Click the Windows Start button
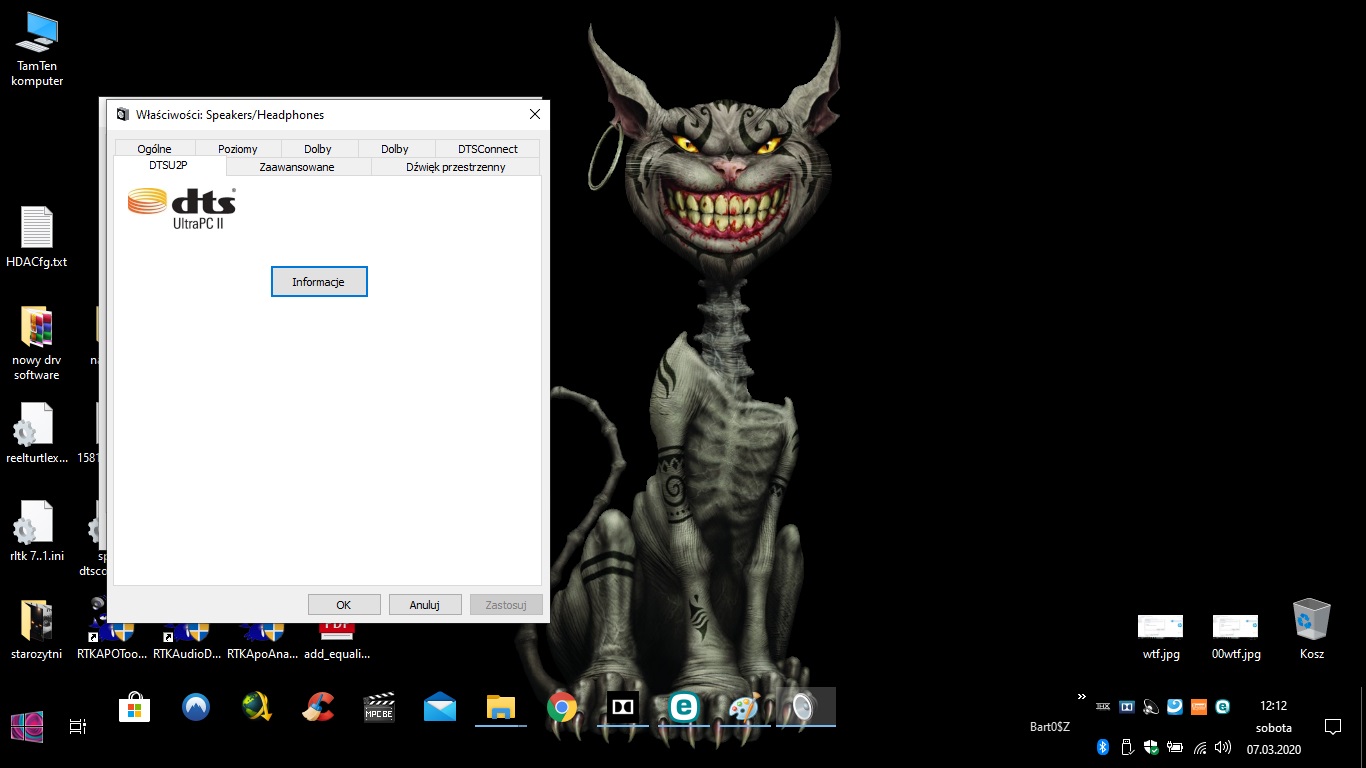Image resolution: width=1366 pixels, height=768 pixels. 26,727
